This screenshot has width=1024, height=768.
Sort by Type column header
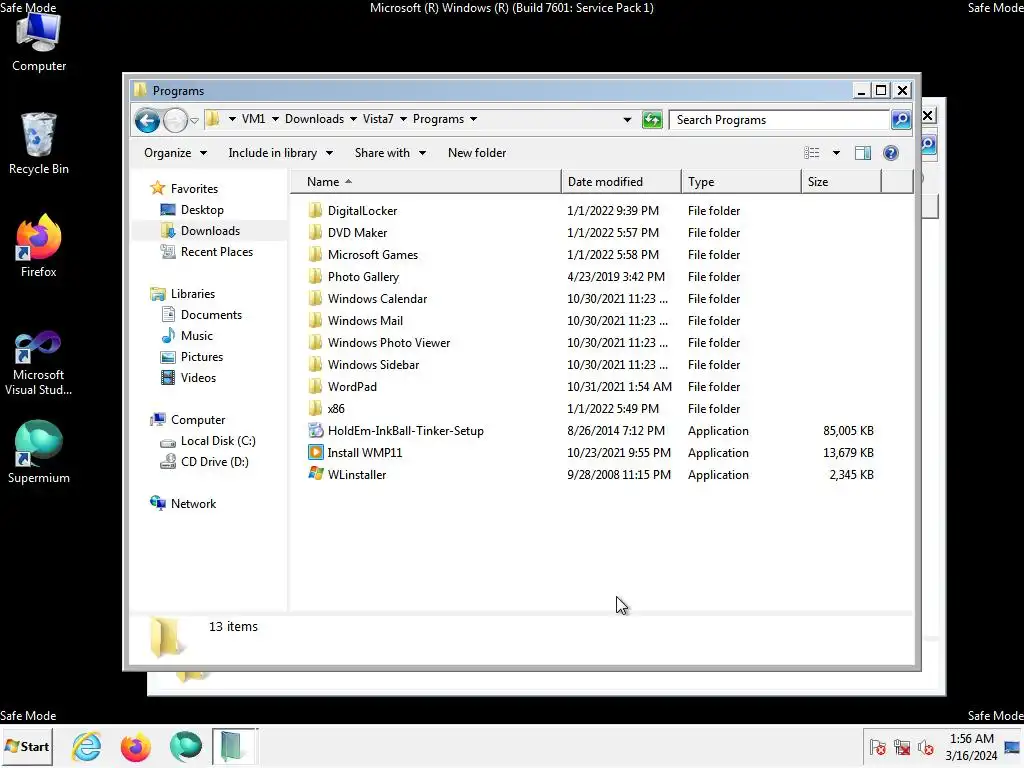click(741, 182)
